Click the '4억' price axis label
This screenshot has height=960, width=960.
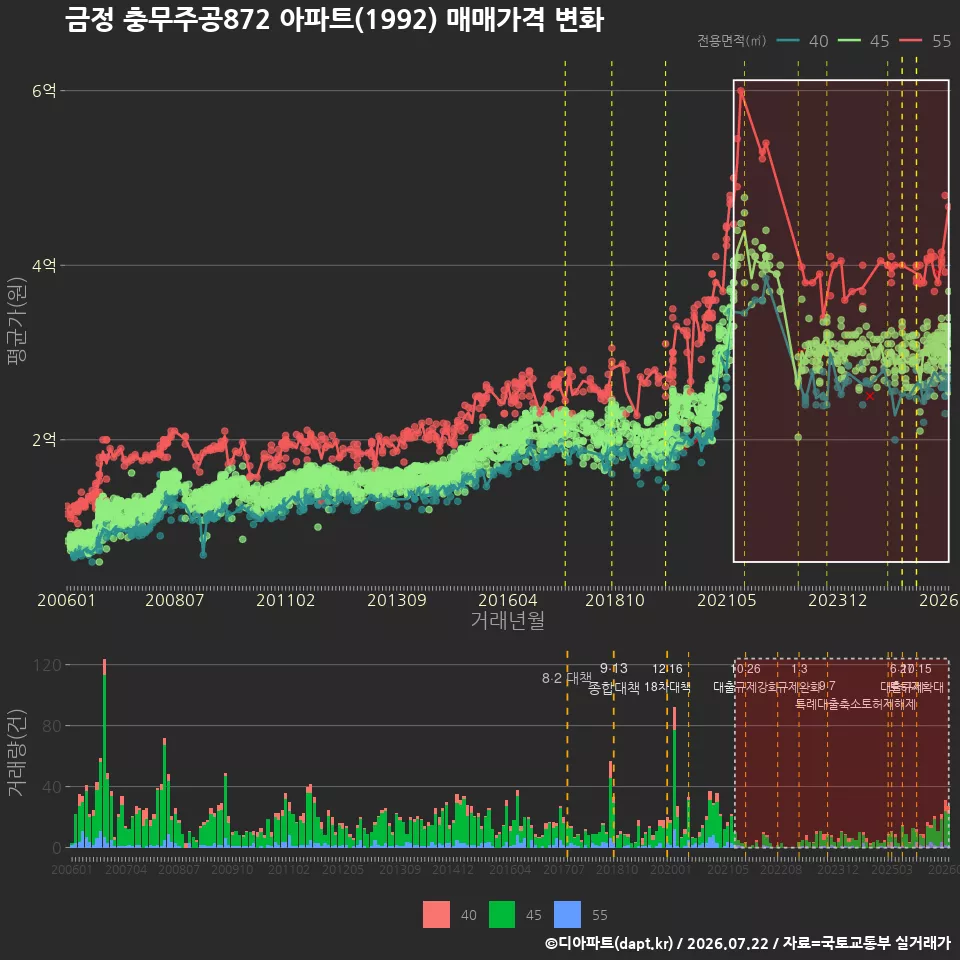(44, 265)
